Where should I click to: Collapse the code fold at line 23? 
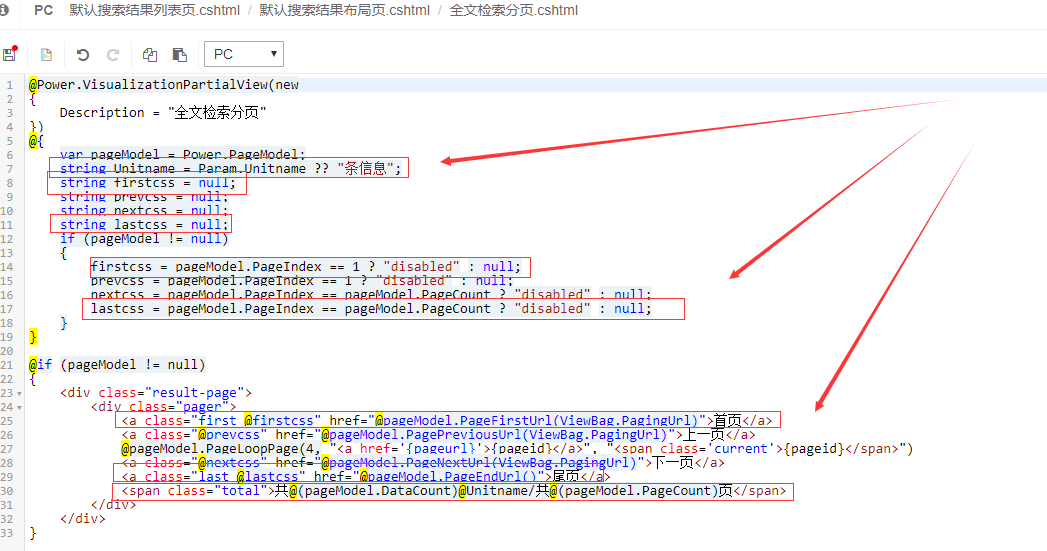19,393
